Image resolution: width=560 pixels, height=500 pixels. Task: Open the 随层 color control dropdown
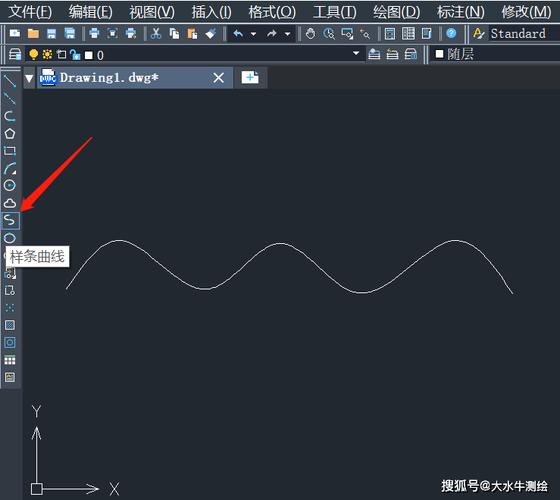click(496, 54)
